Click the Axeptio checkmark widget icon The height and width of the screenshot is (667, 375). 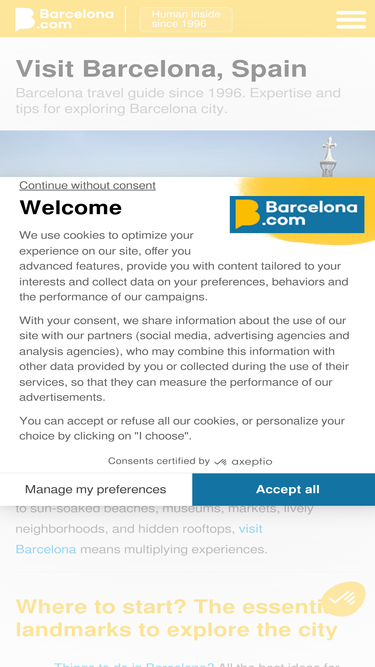click(x=343, y=599)
